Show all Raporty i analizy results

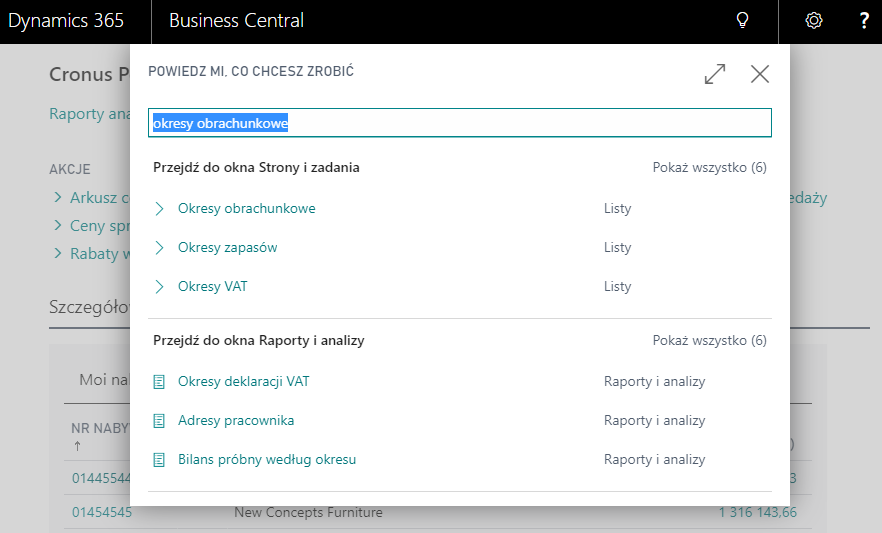pyautogui.click(x=709, y=341)
